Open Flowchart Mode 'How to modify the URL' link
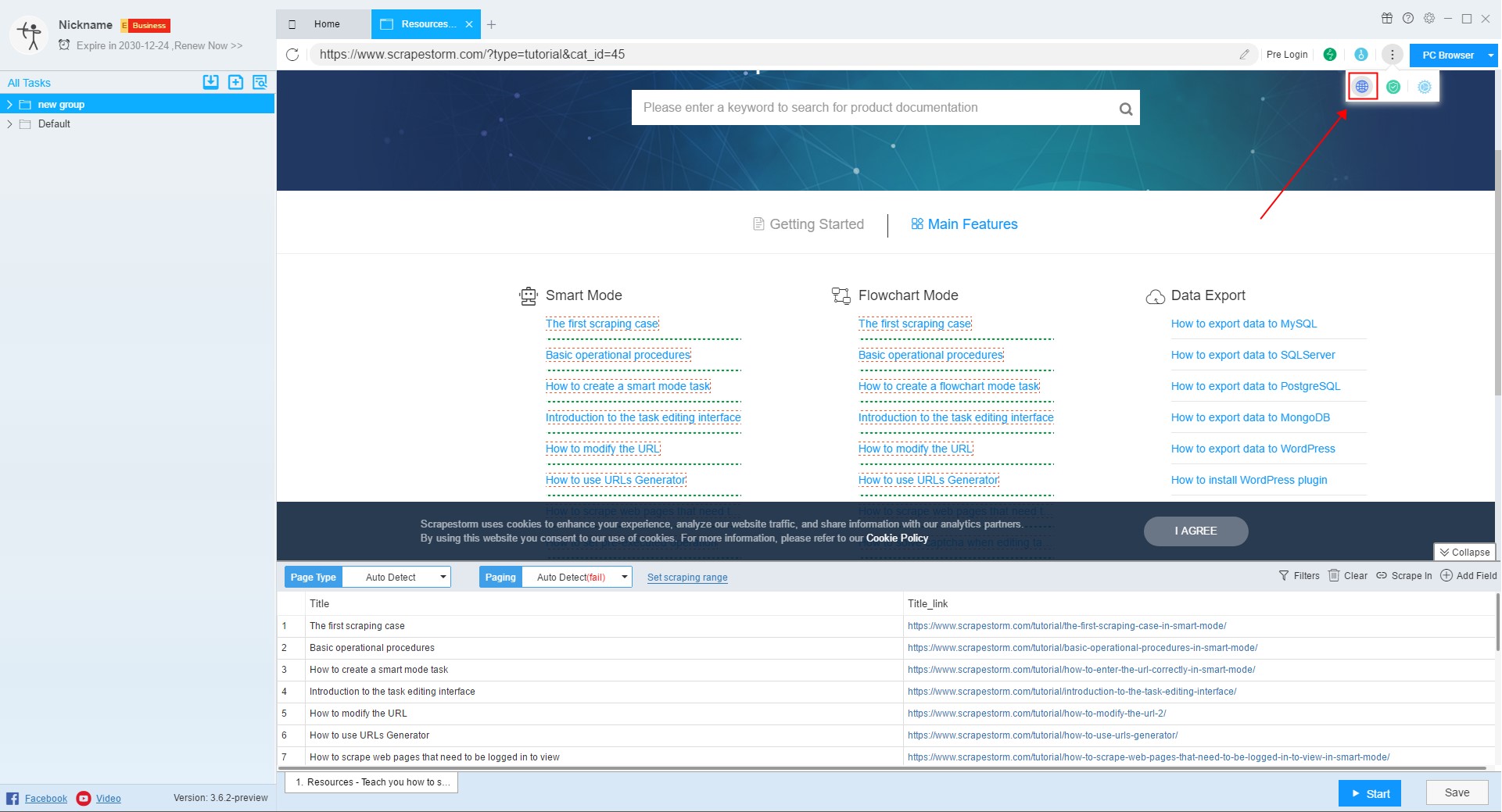This screenshot has width=1502, height=812. point(916,449)
